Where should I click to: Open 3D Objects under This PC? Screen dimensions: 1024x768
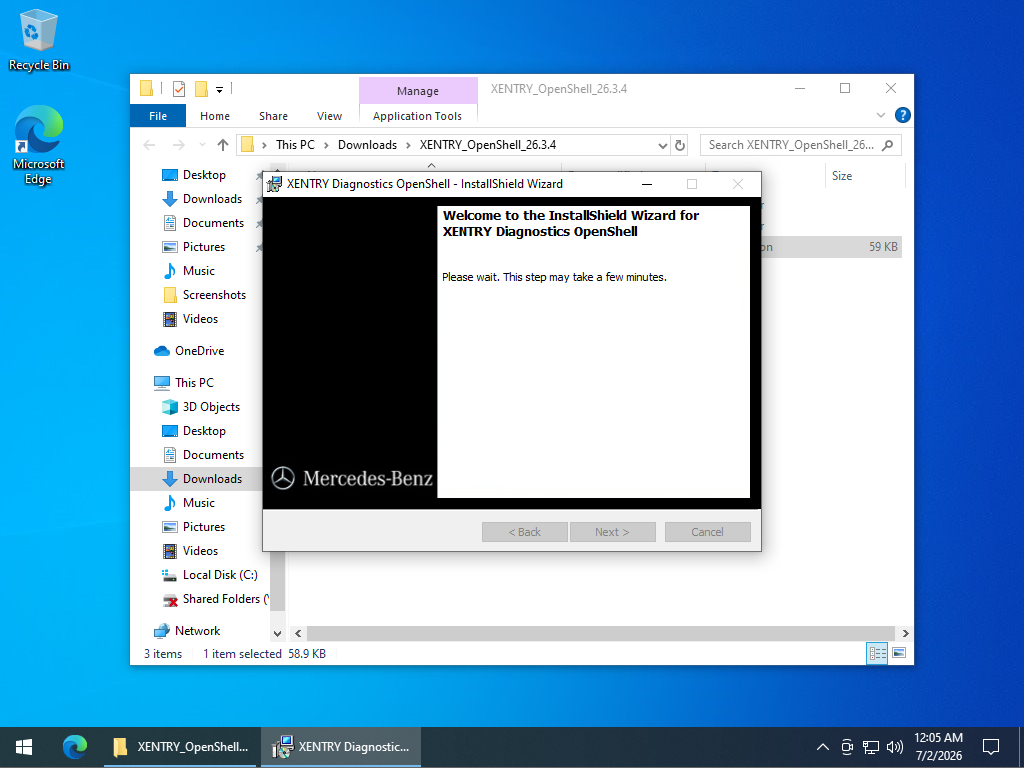click(211, 407)
